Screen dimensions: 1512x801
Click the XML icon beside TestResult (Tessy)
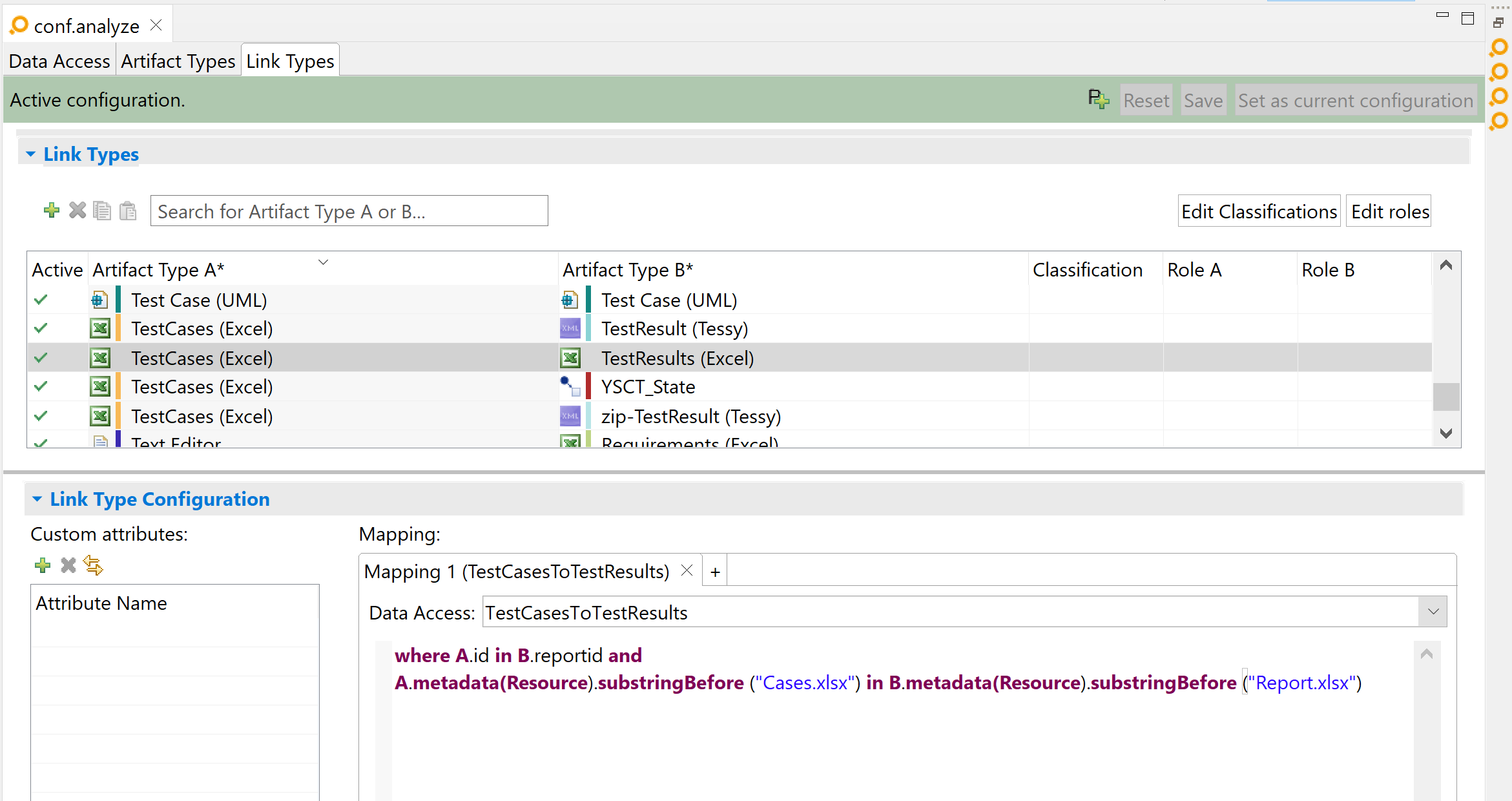(570, 328)
